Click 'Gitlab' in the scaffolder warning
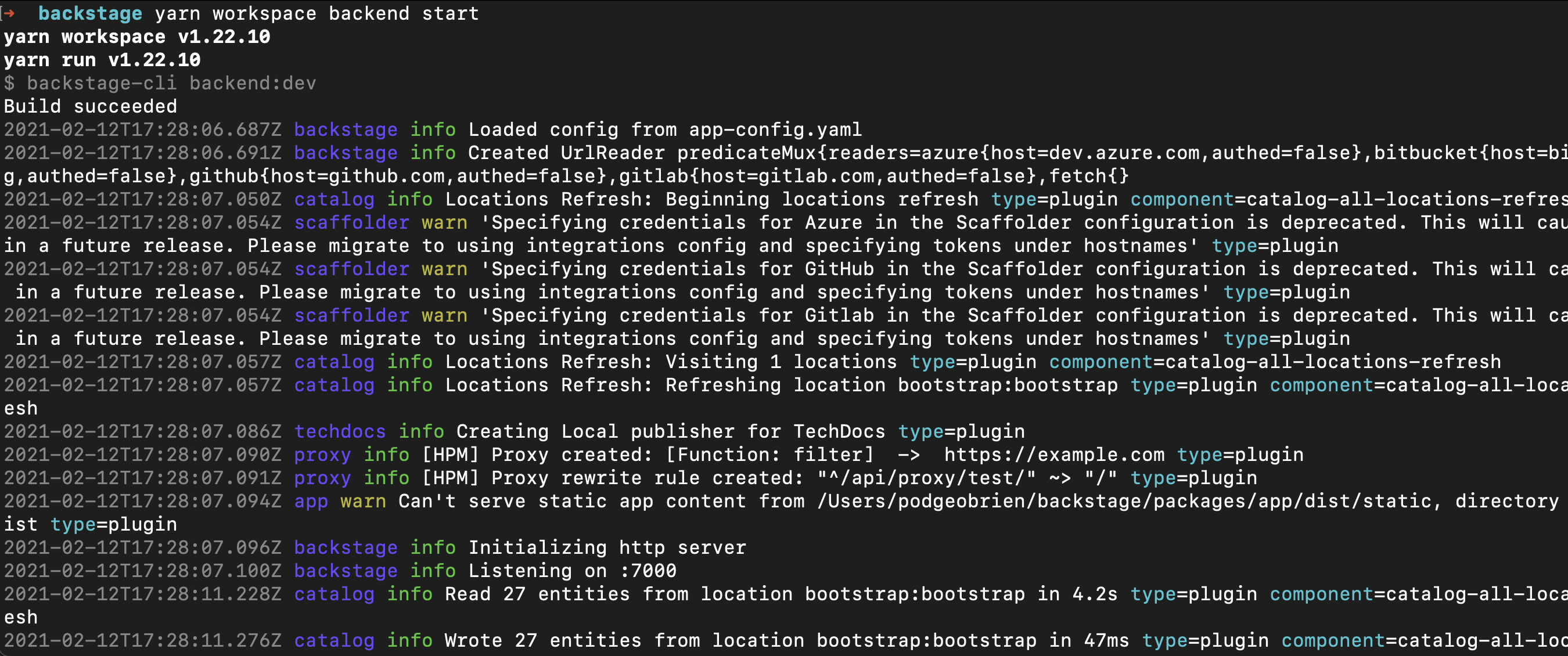The width and height of the screenshot is (1568, 656). (x=839, y=315)
